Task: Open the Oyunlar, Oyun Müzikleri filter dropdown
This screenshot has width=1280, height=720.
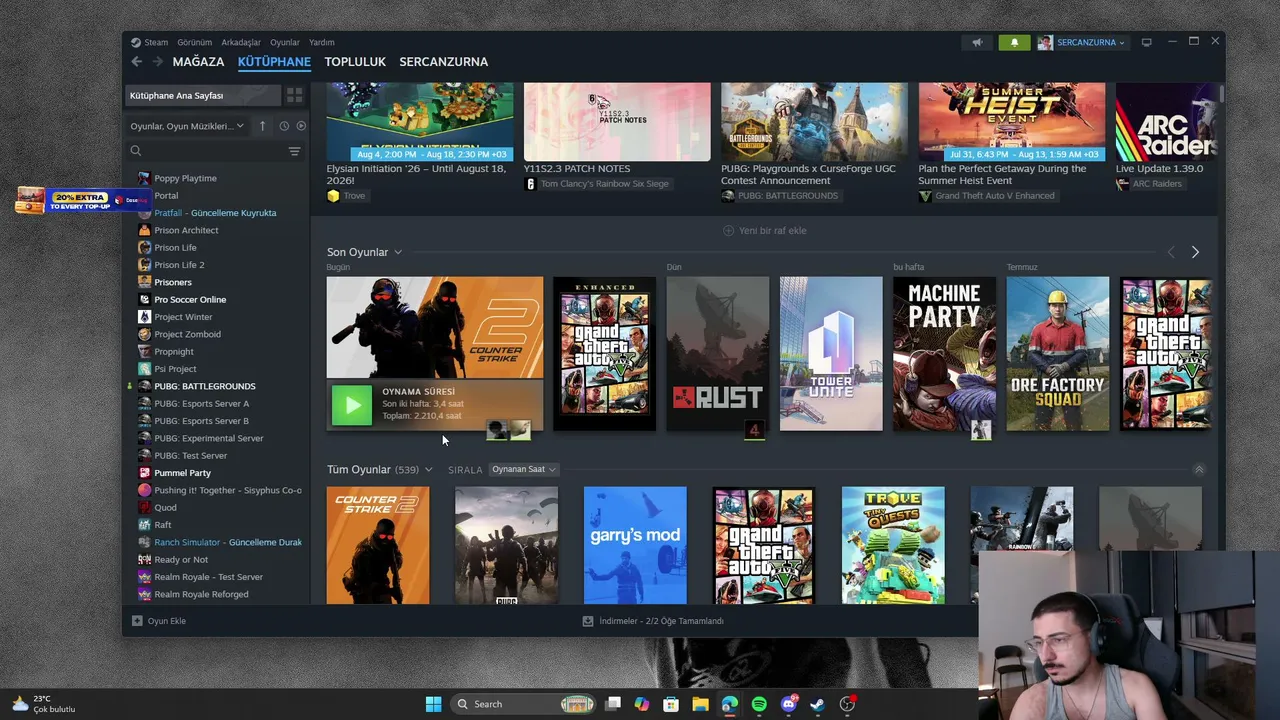Action: [188, 126]
